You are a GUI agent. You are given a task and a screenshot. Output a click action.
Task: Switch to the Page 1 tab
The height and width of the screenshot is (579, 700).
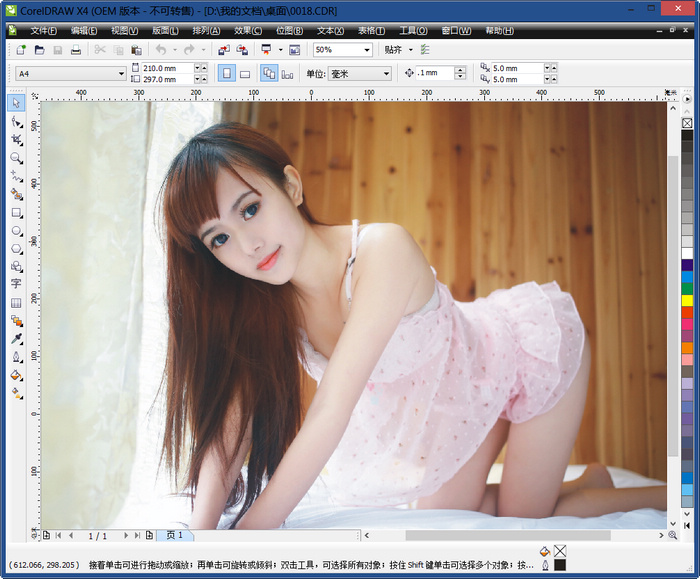pos(175,535)
